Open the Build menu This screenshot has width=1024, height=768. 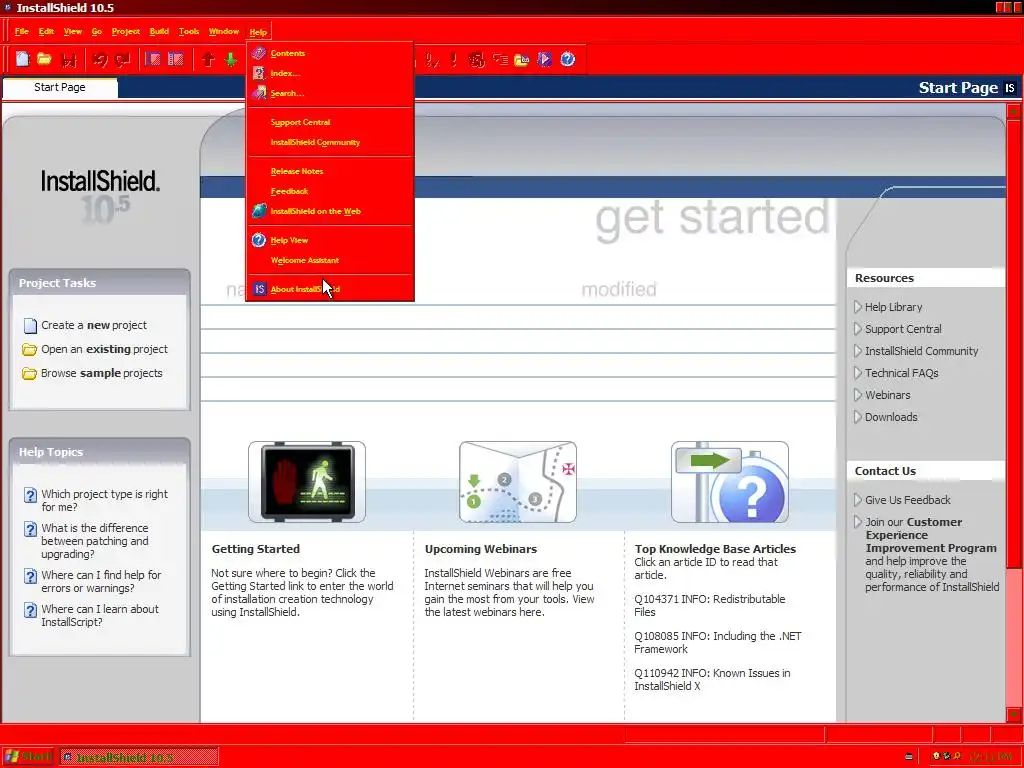pos(159,31)
